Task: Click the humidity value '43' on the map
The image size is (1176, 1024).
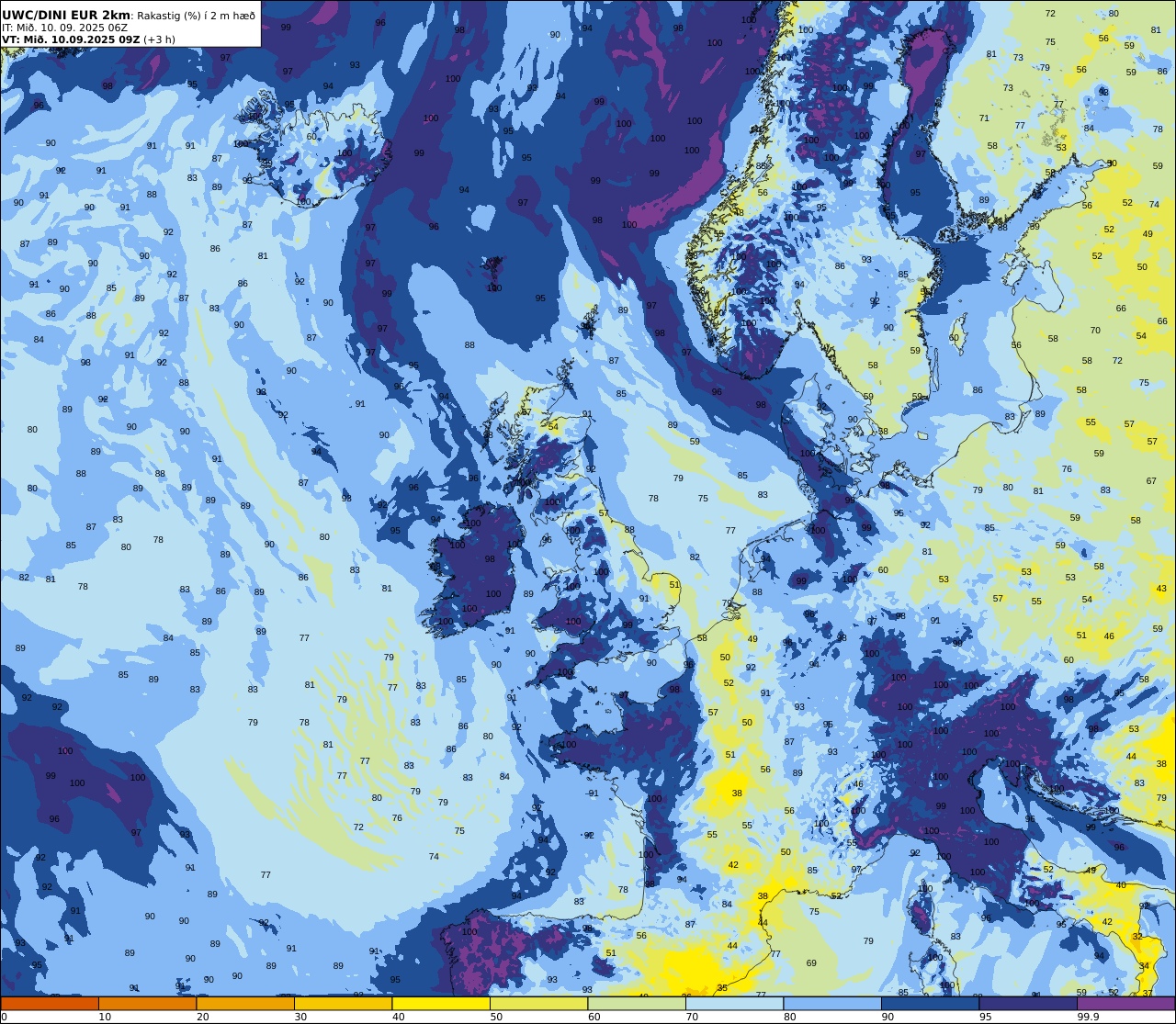Action: pos(1161,589)
